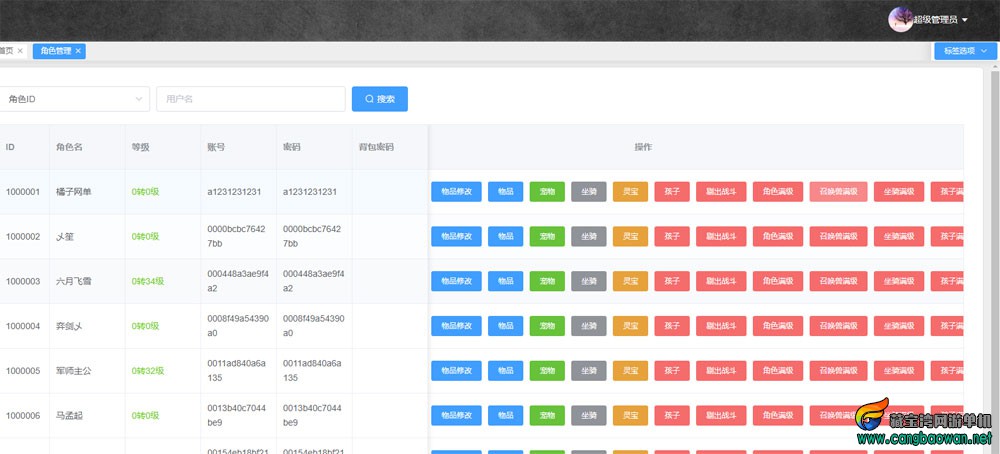Click the 搜索 search button

pos(379,99)
